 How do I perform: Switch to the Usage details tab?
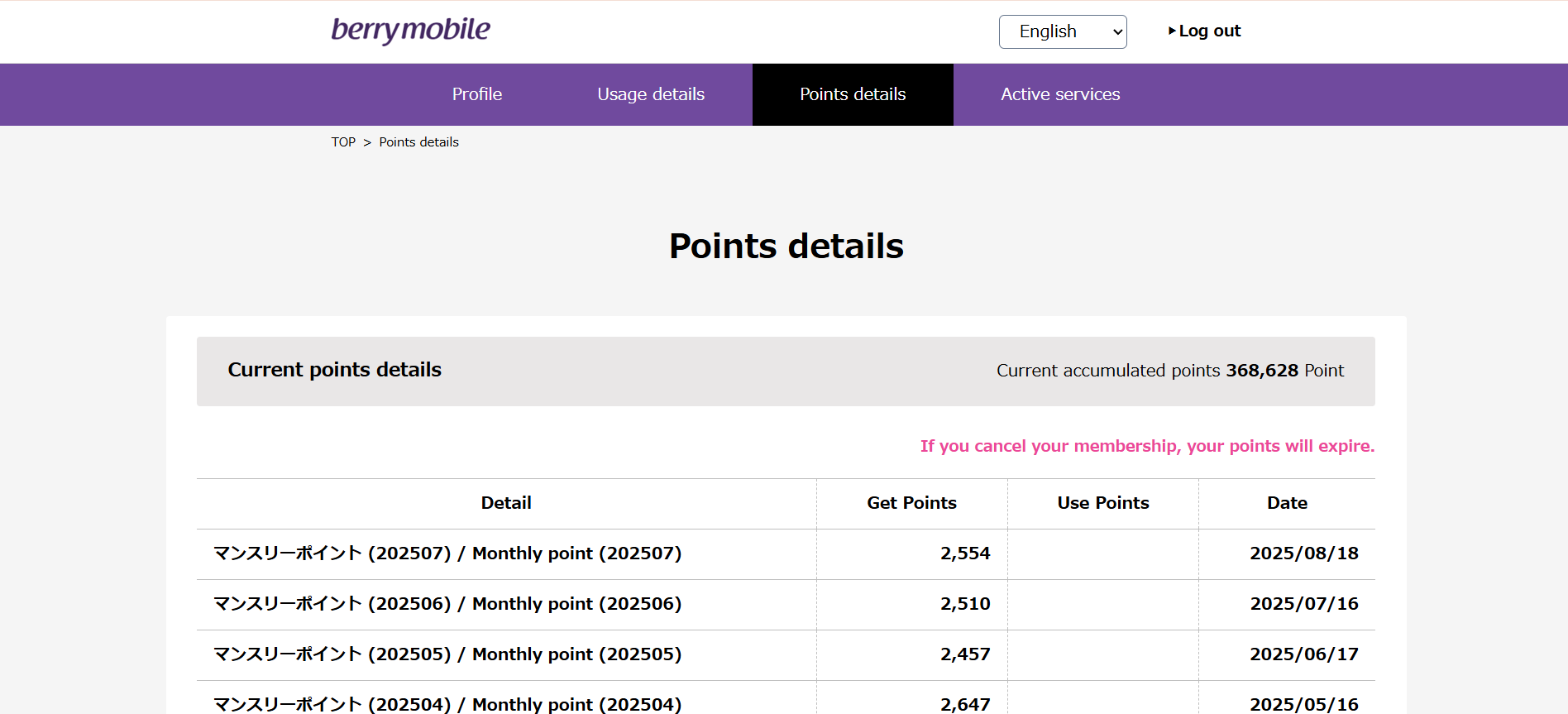point(651,94)
